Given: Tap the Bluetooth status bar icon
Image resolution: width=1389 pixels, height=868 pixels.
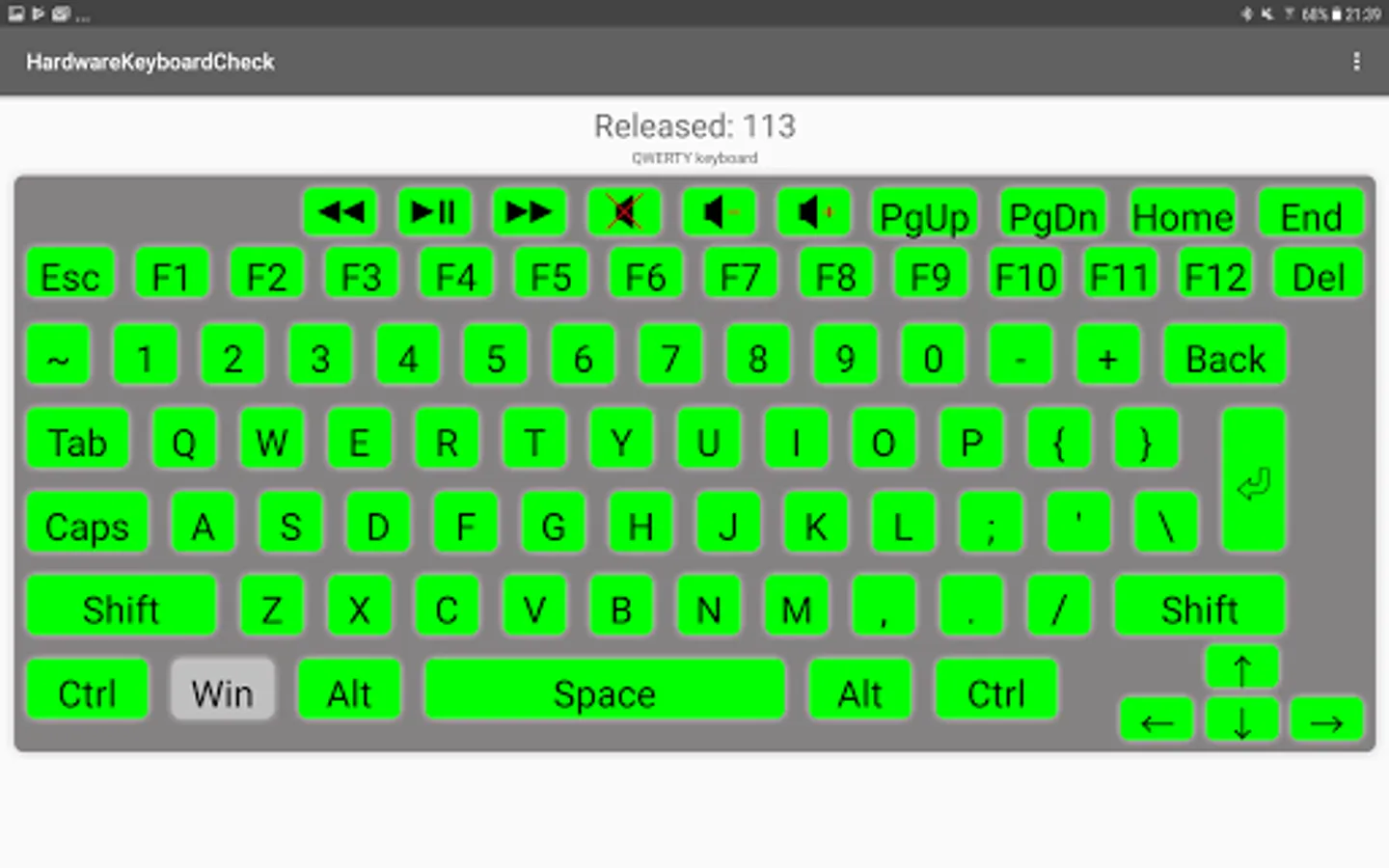Looking at the screenshot, I should tap(1246, 14).
